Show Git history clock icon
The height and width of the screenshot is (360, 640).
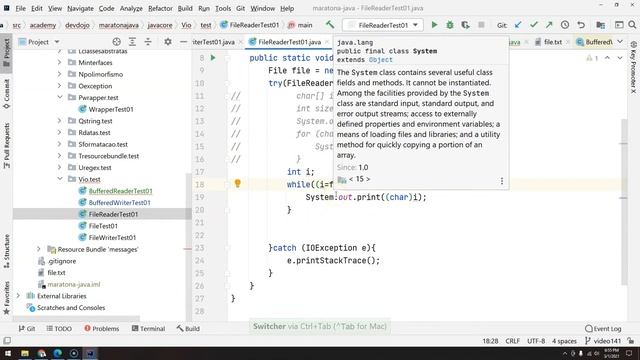pos(565,25)
